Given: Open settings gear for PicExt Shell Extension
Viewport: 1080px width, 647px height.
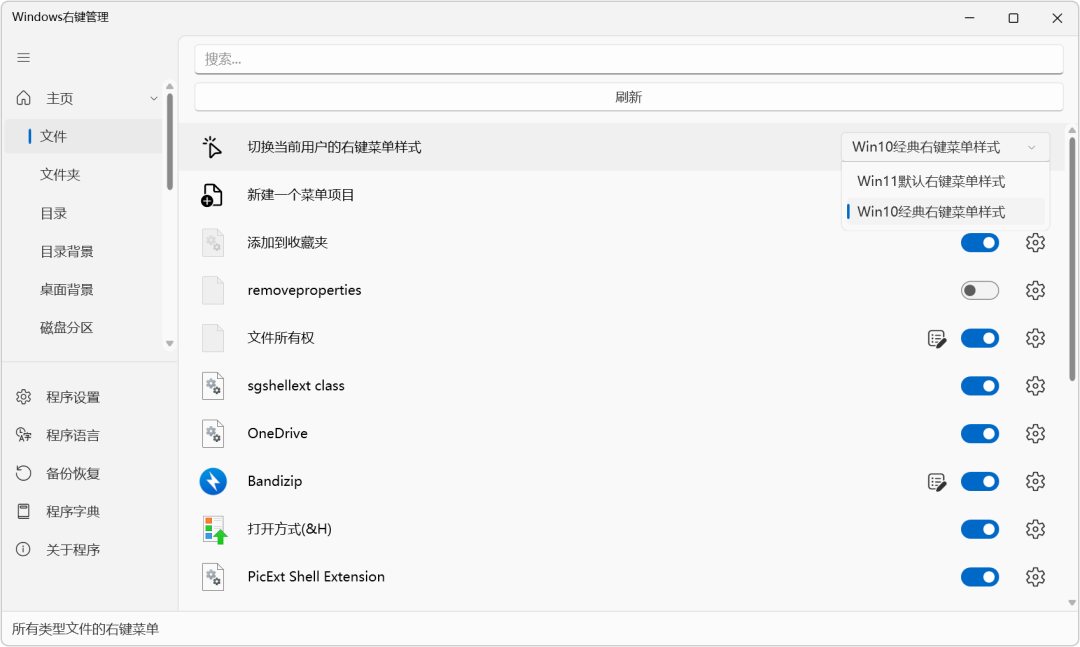Looking at the screenshot, I should click(1035, 577).
